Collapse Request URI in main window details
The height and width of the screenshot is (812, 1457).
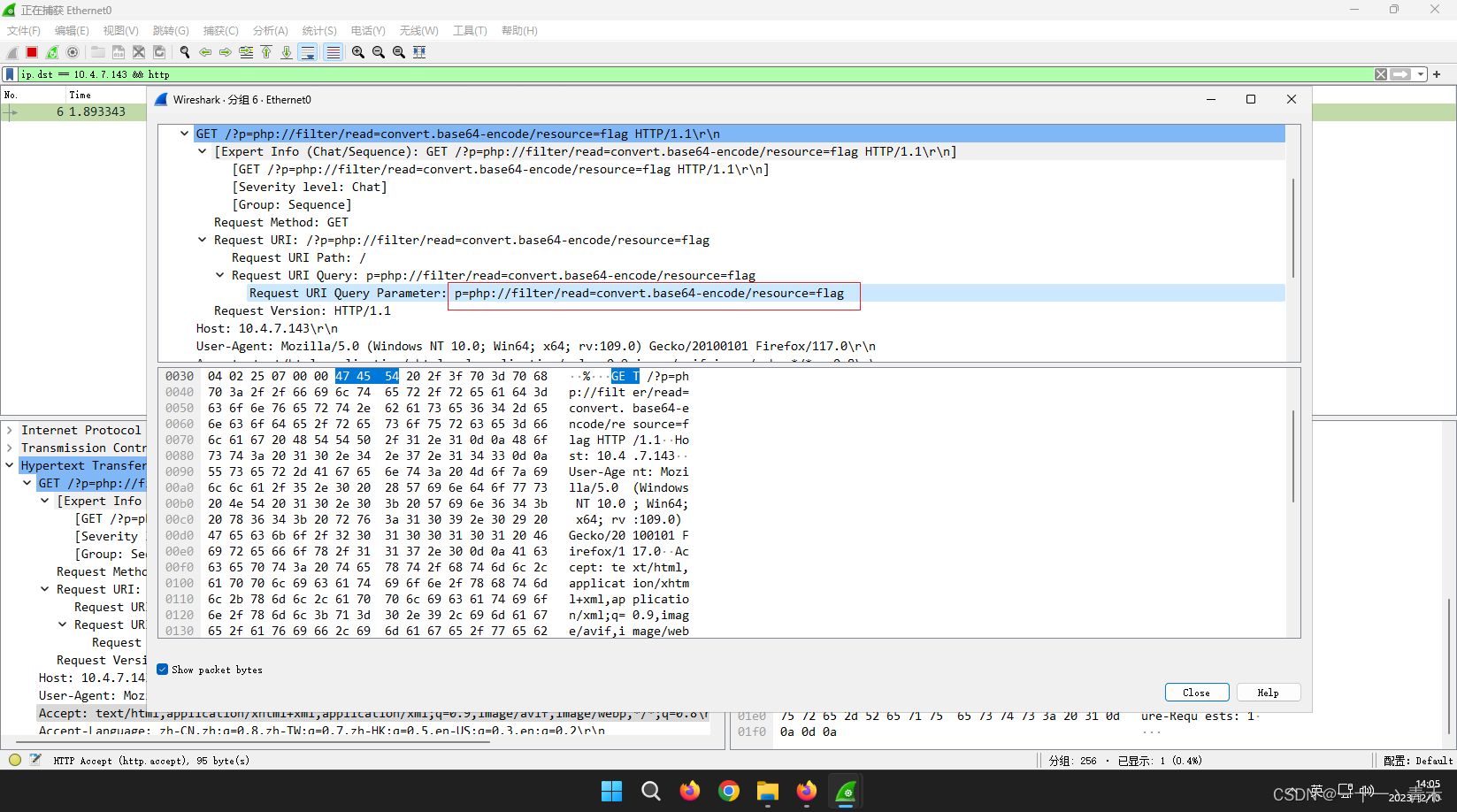point(45,589)
